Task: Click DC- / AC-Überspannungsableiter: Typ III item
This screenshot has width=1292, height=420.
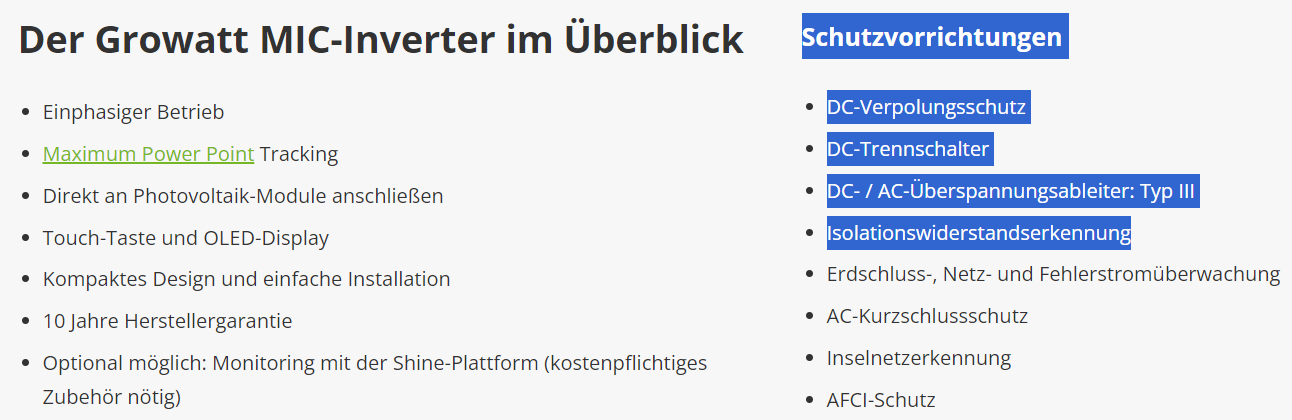Action: (1012, 191)
